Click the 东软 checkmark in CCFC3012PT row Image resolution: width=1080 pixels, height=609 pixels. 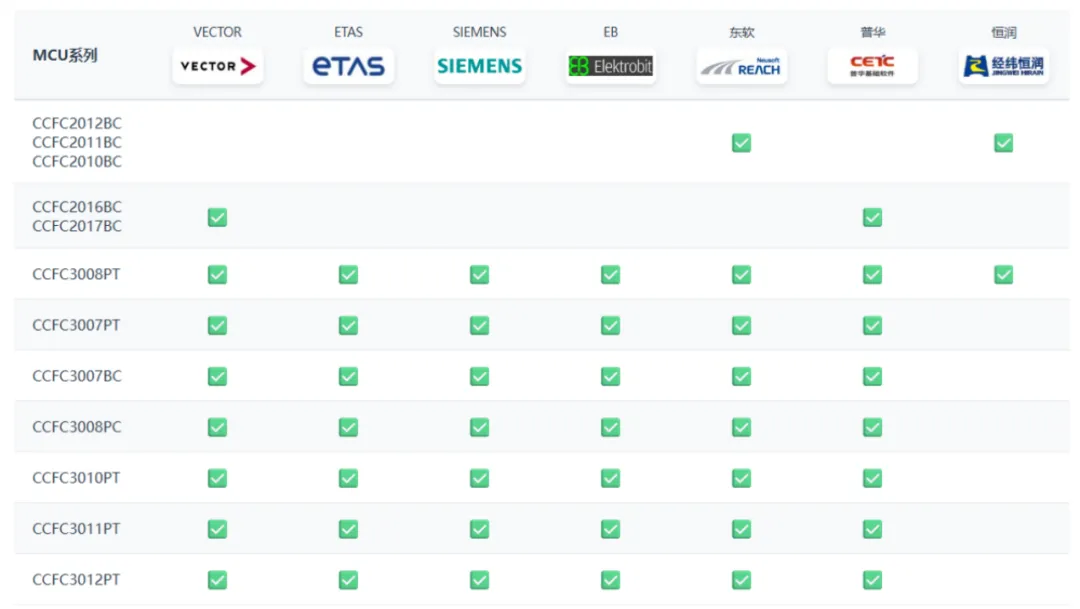[x=742, y=580]
